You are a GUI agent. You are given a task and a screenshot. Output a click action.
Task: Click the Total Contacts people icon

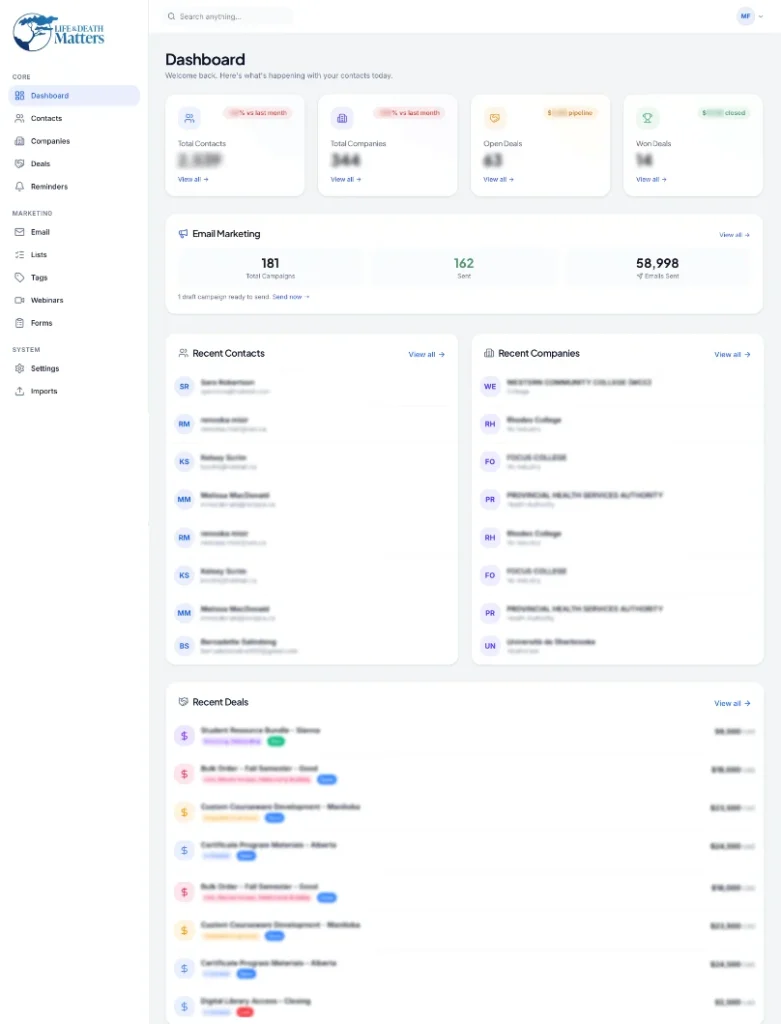pyautogui.click(x=189, y=118)
